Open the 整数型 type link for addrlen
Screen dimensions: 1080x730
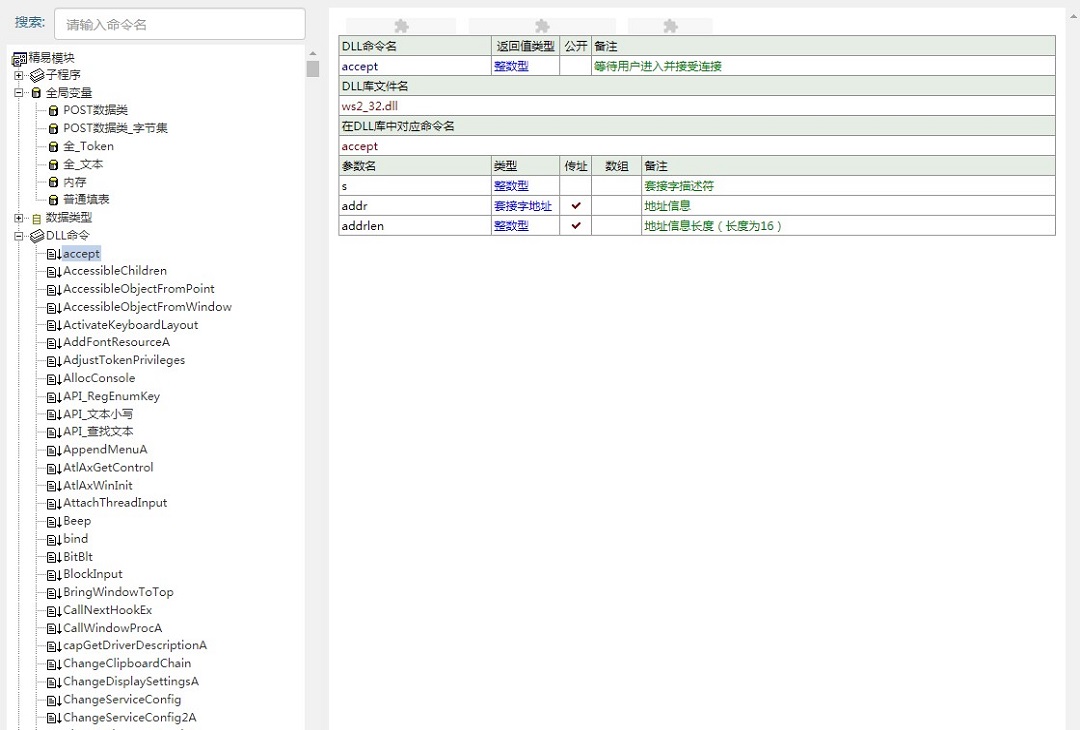[x=511, y=226]
